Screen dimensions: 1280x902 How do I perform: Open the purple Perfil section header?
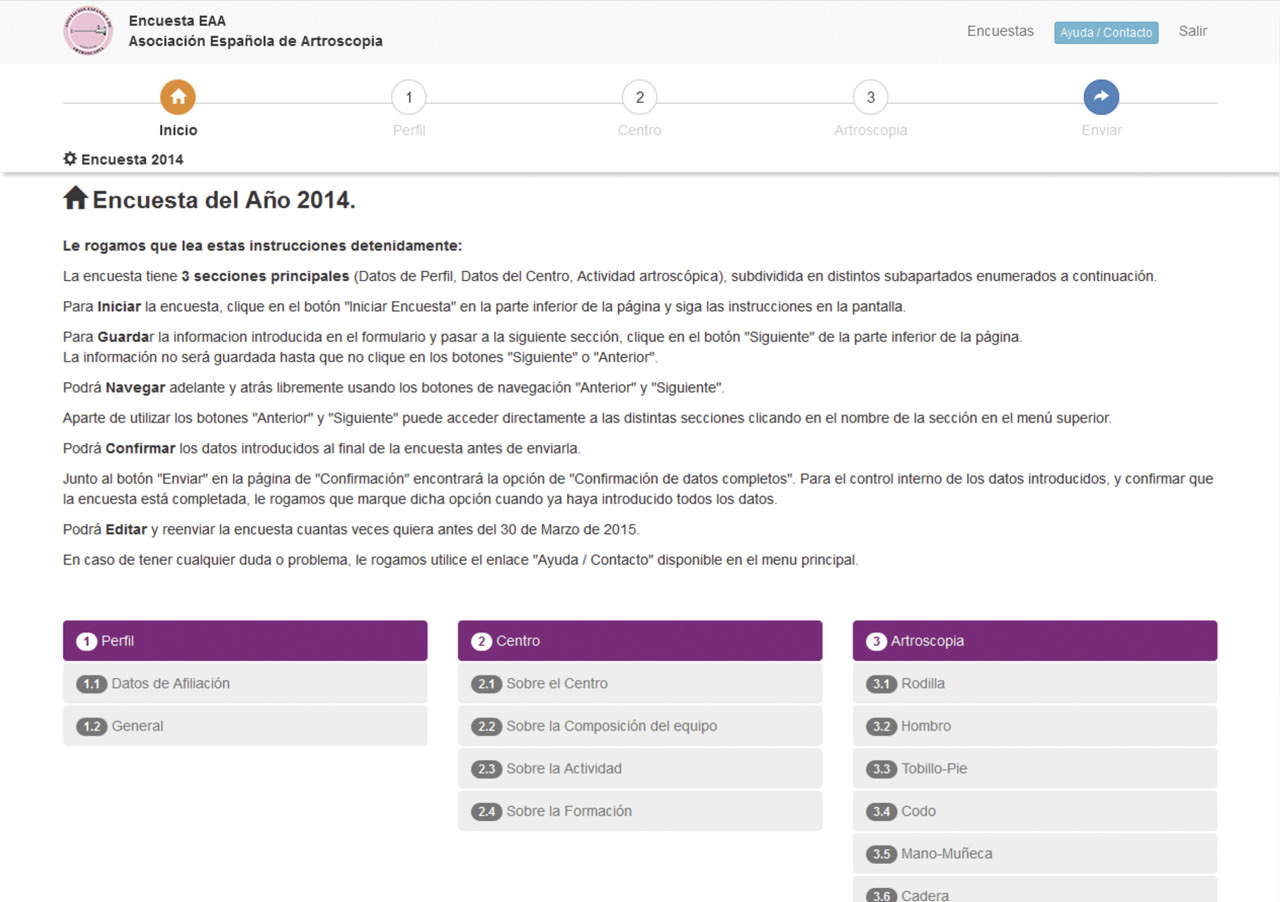click(x=245, y=641)
